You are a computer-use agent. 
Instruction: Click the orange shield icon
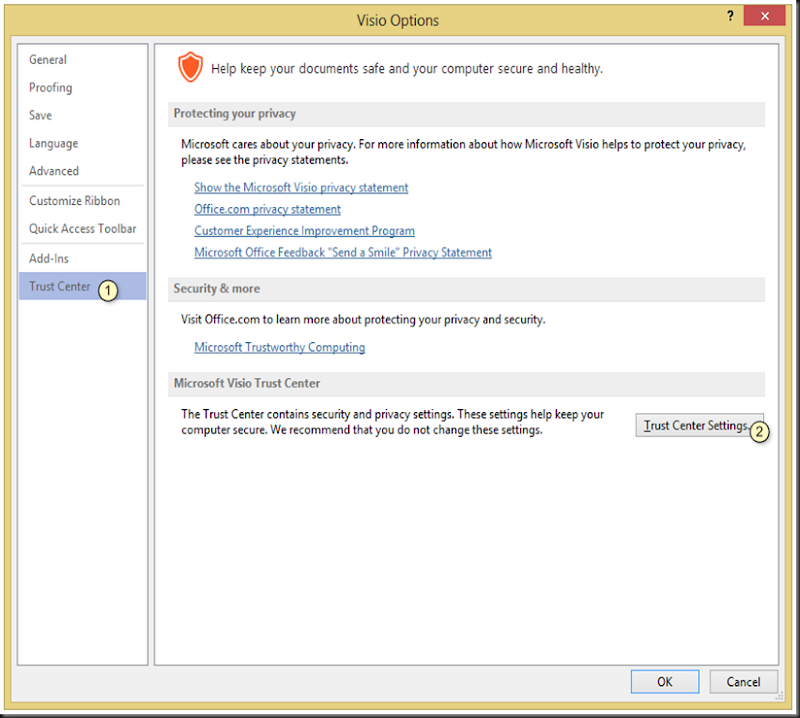point(189,68)
